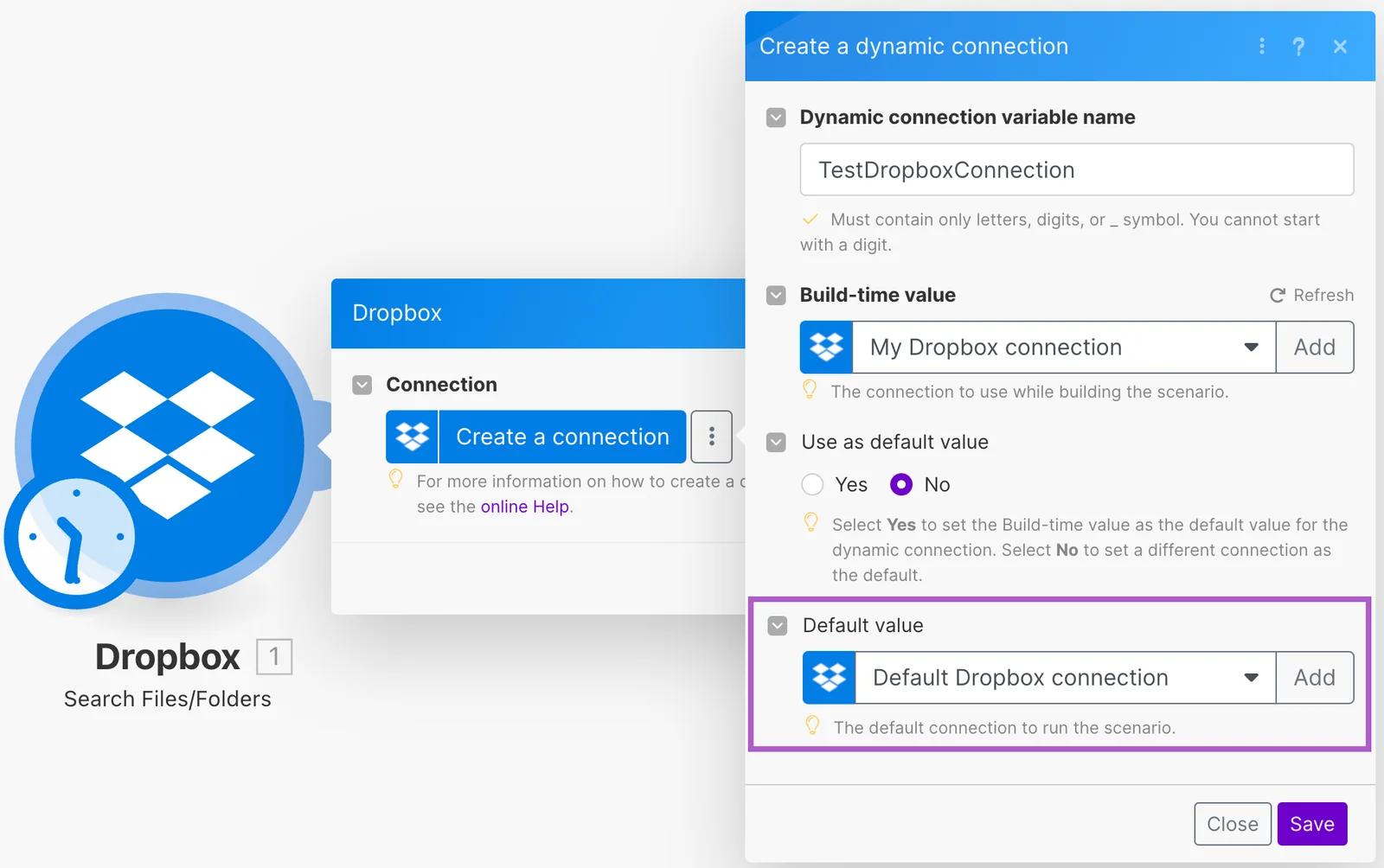Viewport: 1384px width, 868px height.
Task: Click lightbulb hint under Build-time value
Action: (x=810, y=390)
